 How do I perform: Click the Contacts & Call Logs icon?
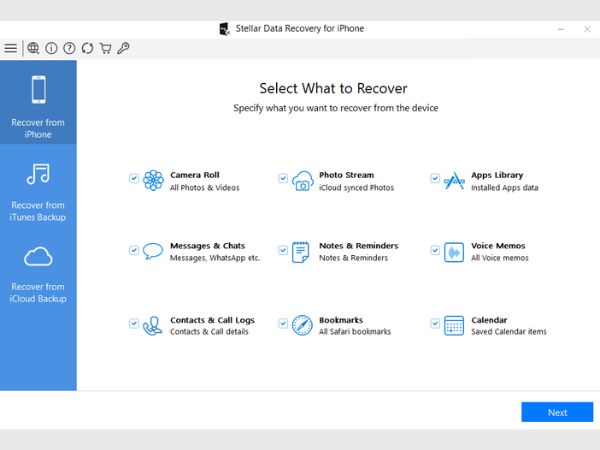click(x=153, y=326)
